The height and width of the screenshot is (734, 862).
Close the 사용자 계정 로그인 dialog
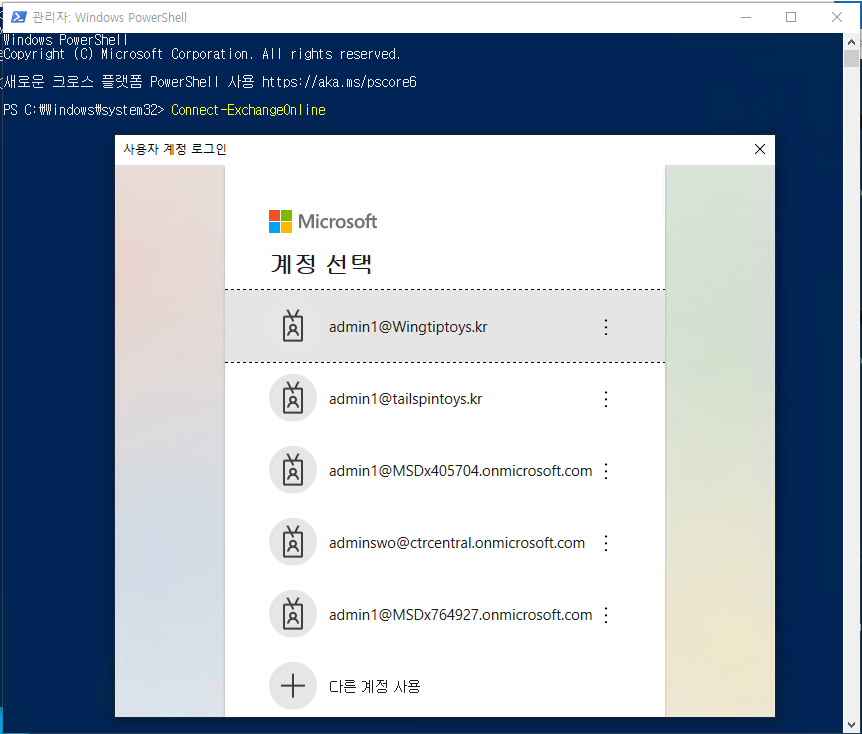tap(760, 149)
